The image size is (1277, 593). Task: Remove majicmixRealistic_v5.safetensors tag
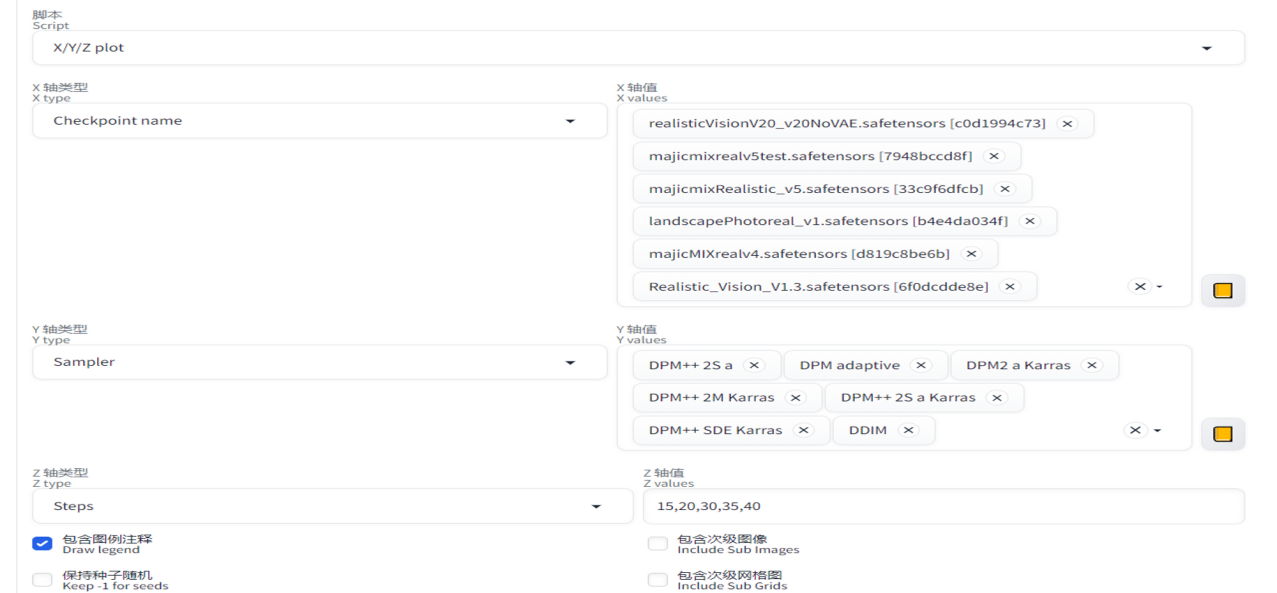tap(1005, 189)
